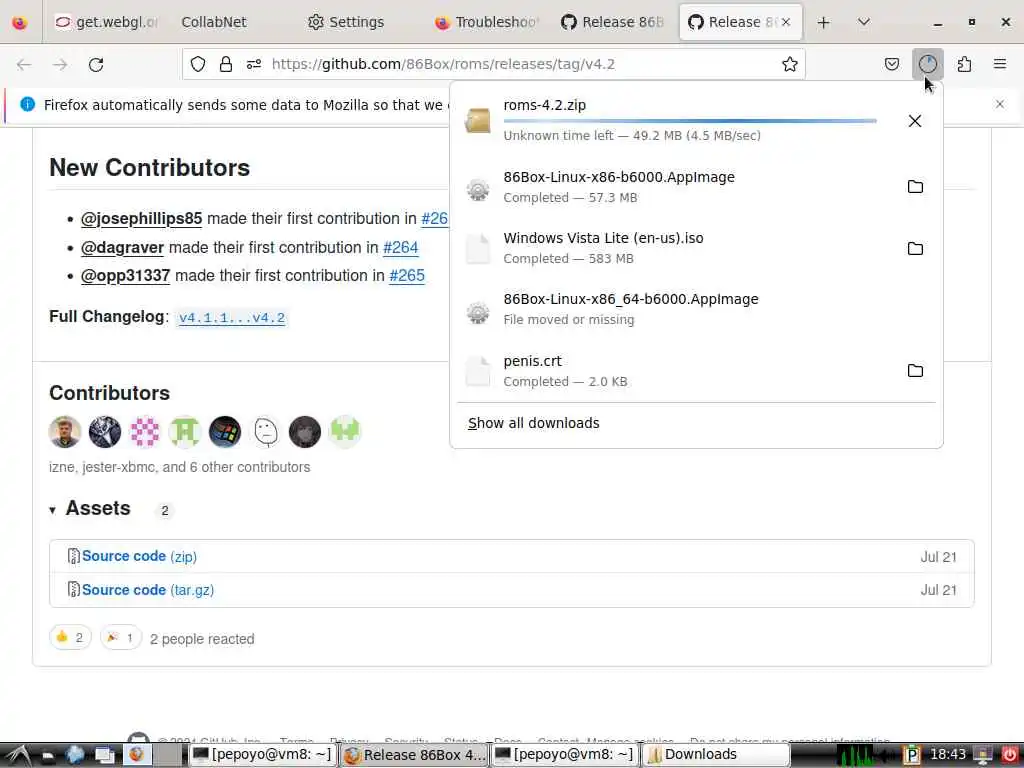Image resolution: width=1024 pixels, height=768 pixels.
Task: Click the site padlock security icon
Action: point(226,64)
